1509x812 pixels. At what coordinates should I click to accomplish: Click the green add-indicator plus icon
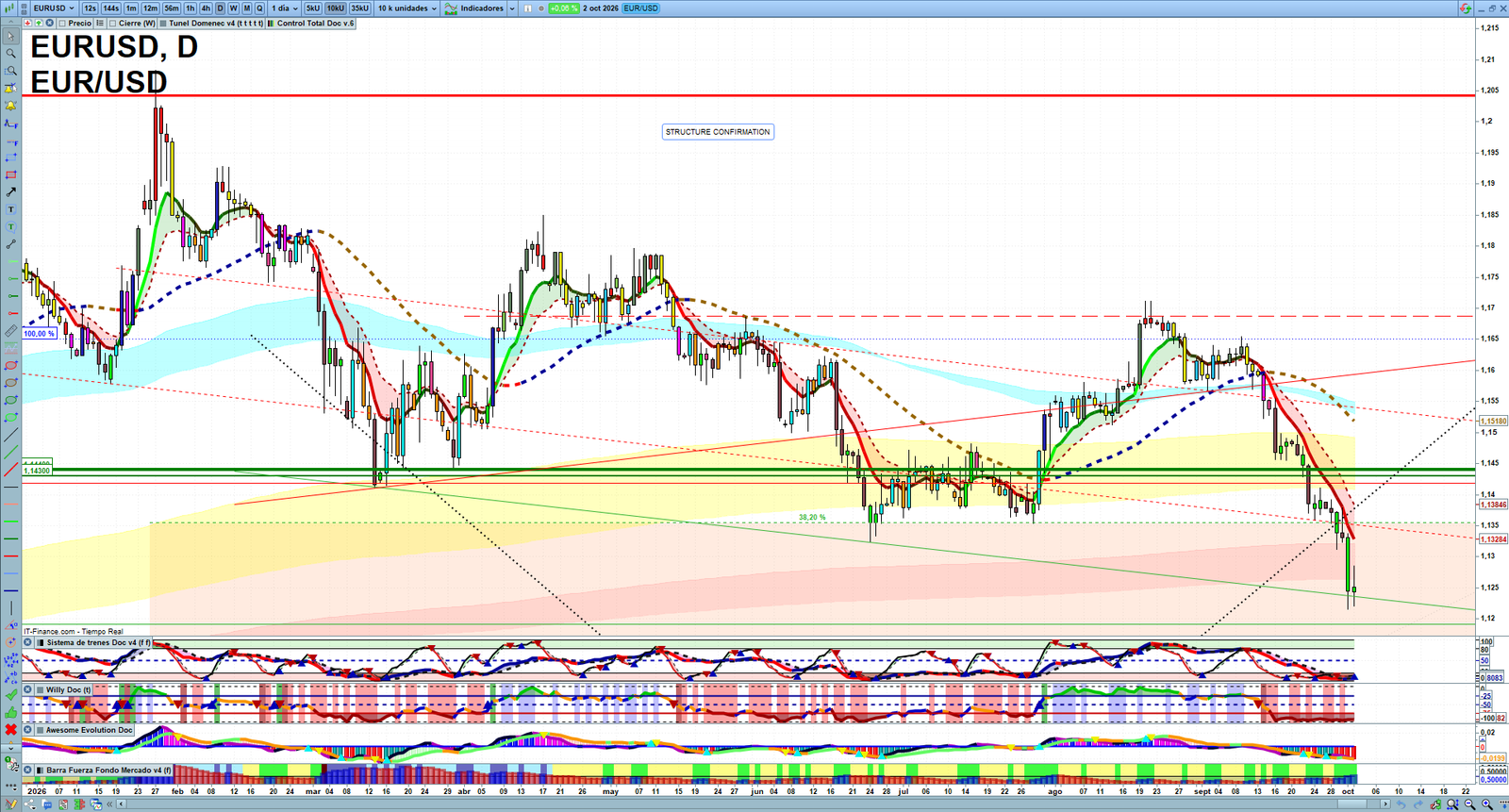pos(39,24)
